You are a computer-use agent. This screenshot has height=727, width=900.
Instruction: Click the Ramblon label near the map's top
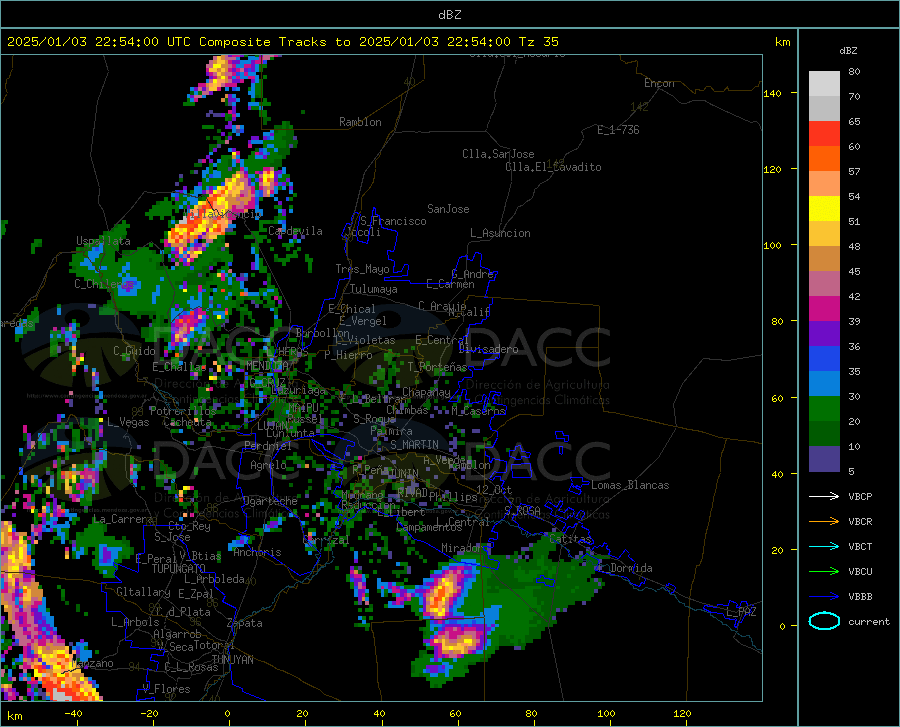[360, 122]
